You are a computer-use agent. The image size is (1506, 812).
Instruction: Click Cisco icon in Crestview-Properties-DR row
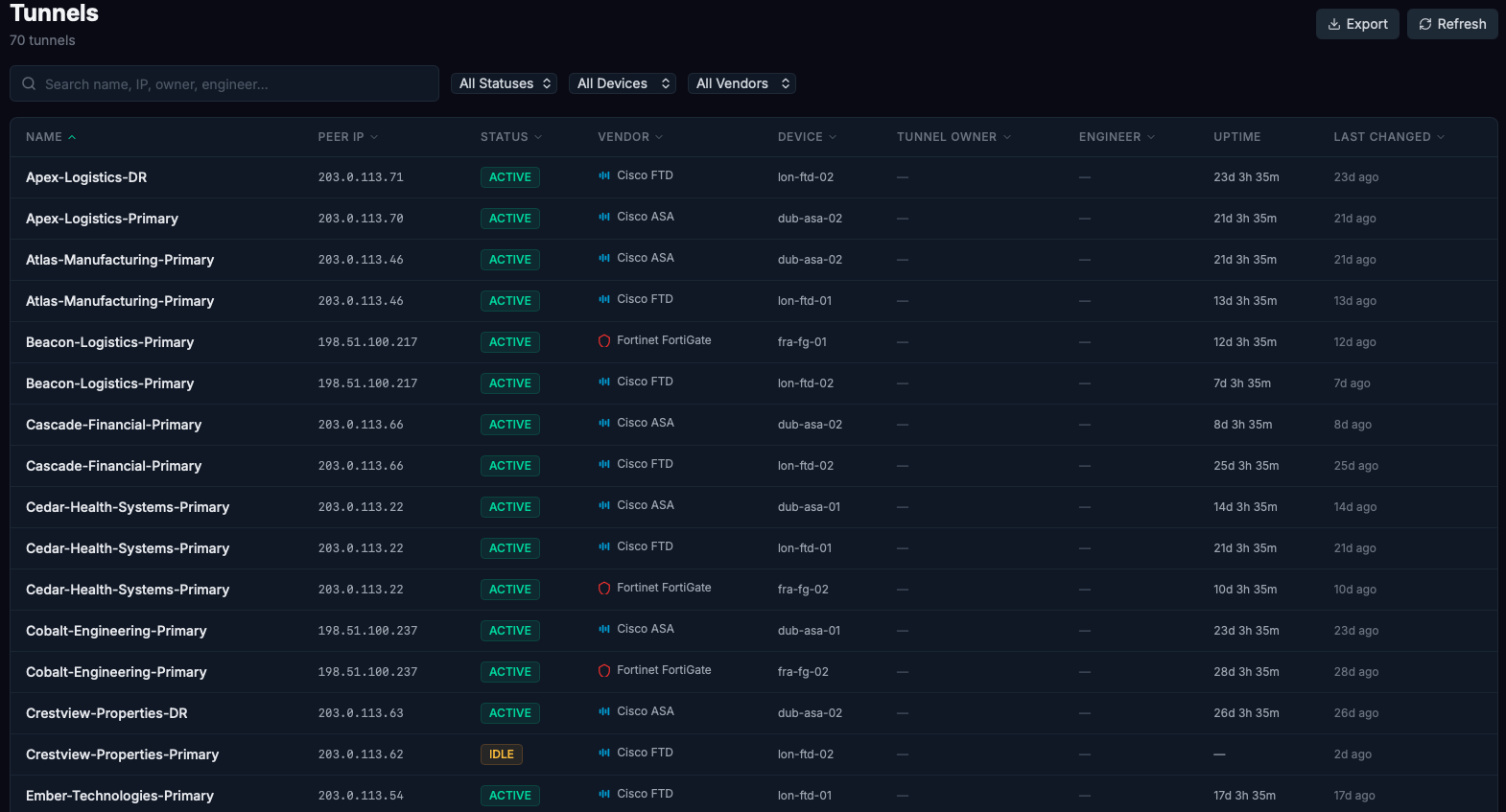click(x=604, y=711)
